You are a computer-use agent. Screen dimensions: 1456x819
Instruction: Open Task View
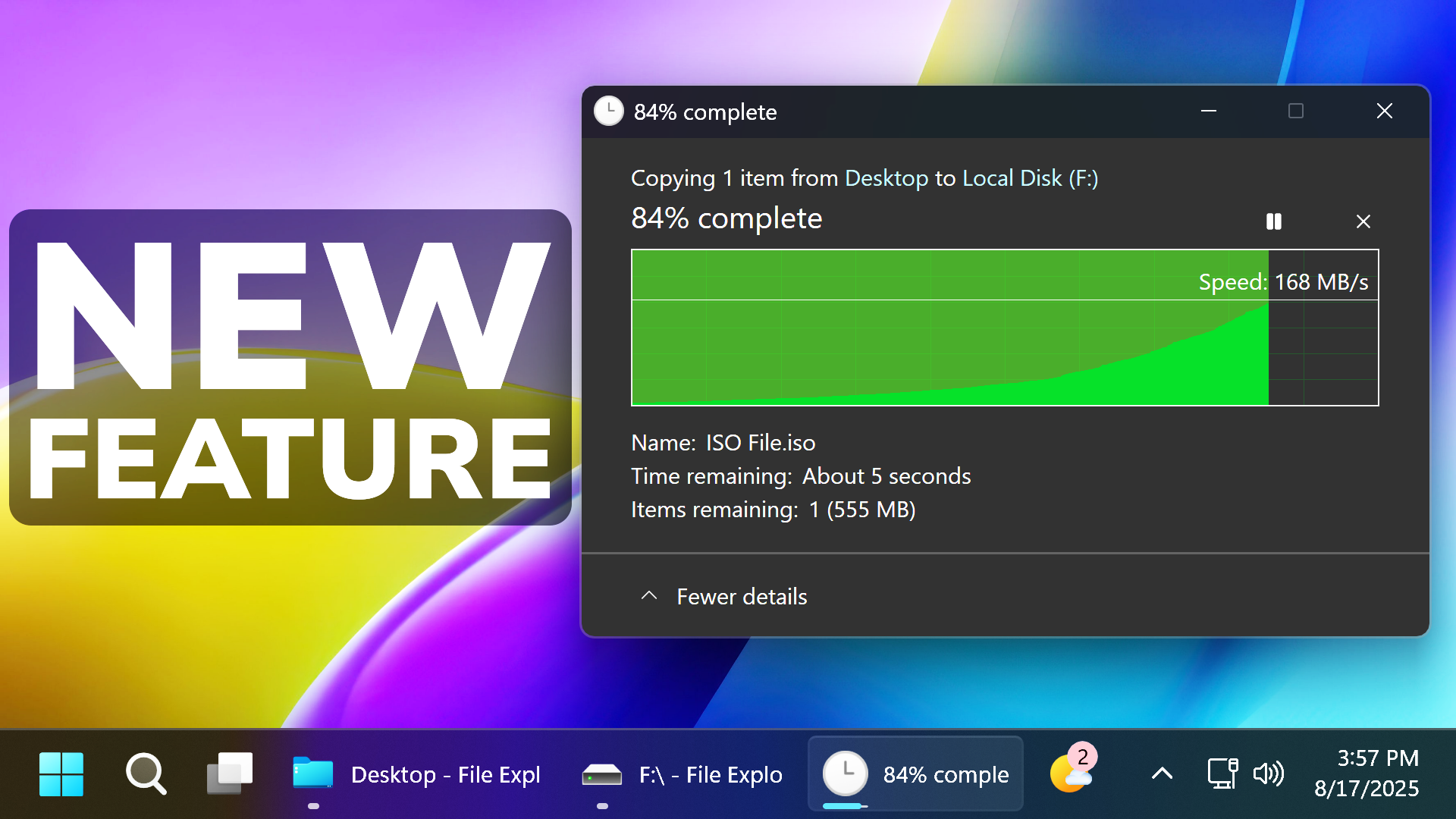229,773
